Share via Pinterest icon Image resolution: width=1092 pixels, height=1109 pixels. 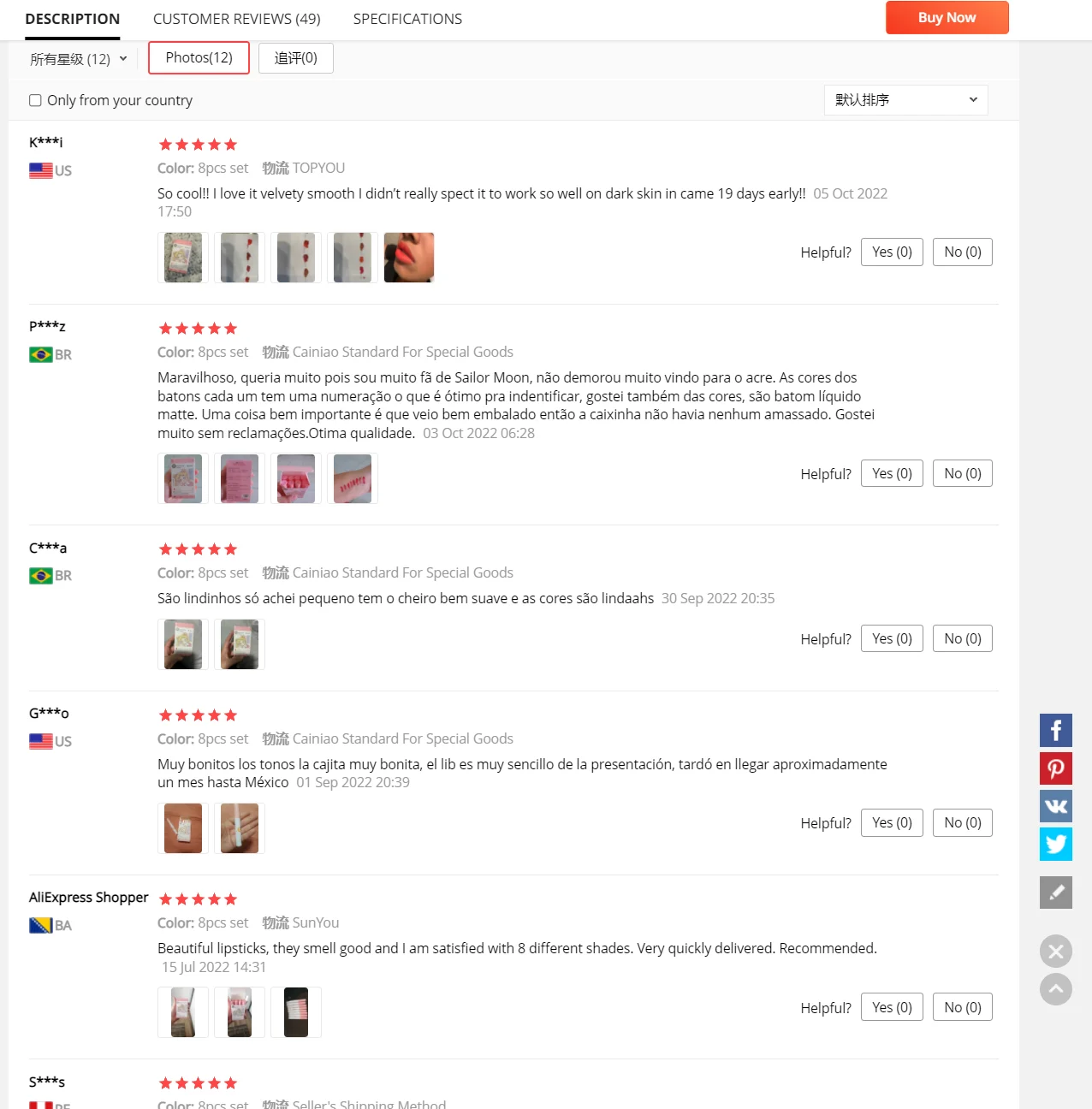coord(1056,768)
